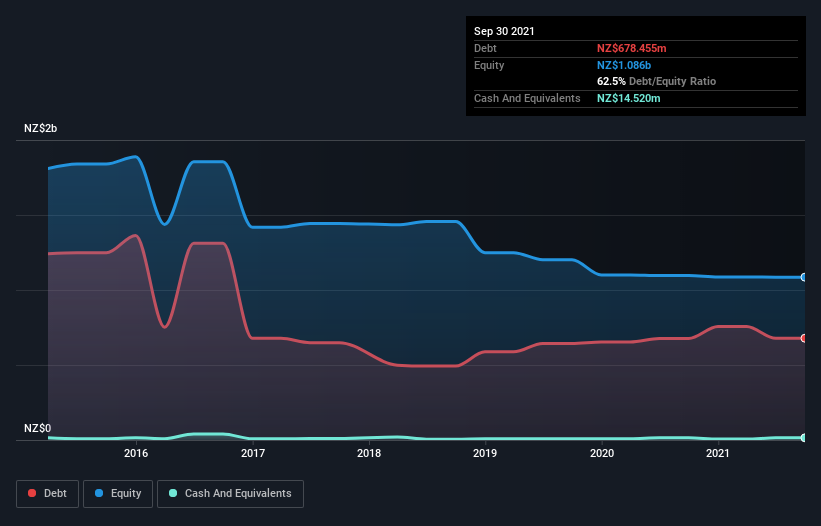Click the NZ$2b y-axis label

click(x=40, y=129)
